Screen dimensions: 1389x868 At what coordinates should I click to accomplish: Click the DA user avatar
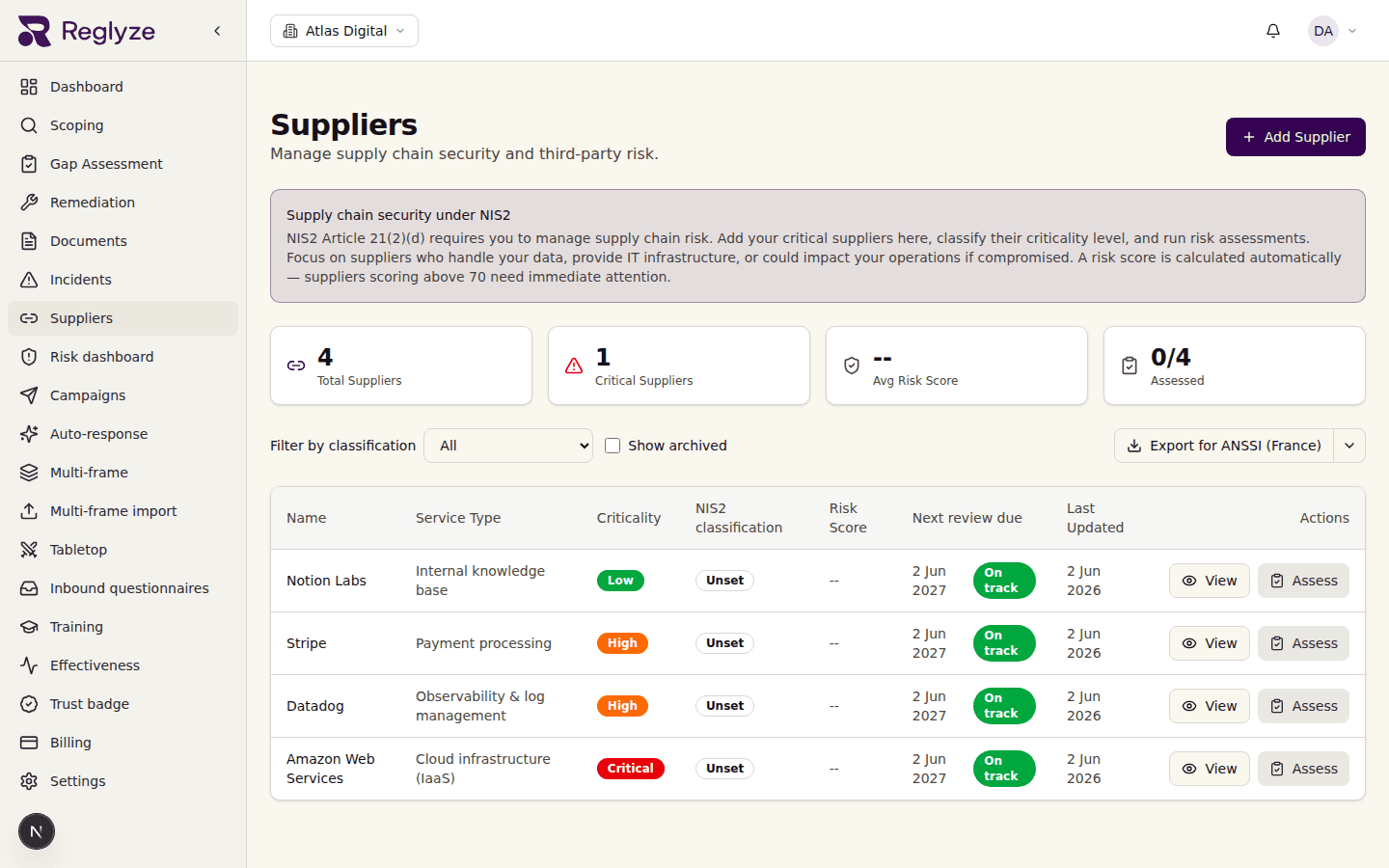pos(1323,31)
